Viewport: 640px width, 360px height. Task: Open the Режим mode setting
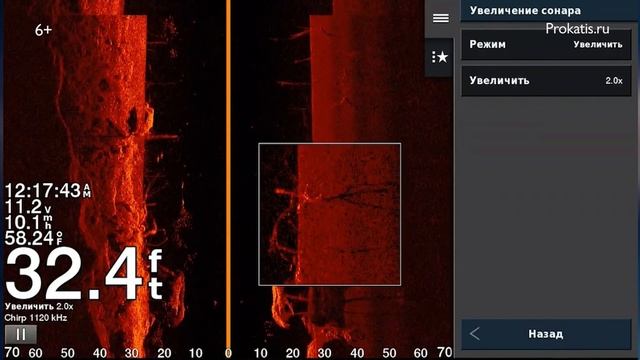[x=546, y=44]
